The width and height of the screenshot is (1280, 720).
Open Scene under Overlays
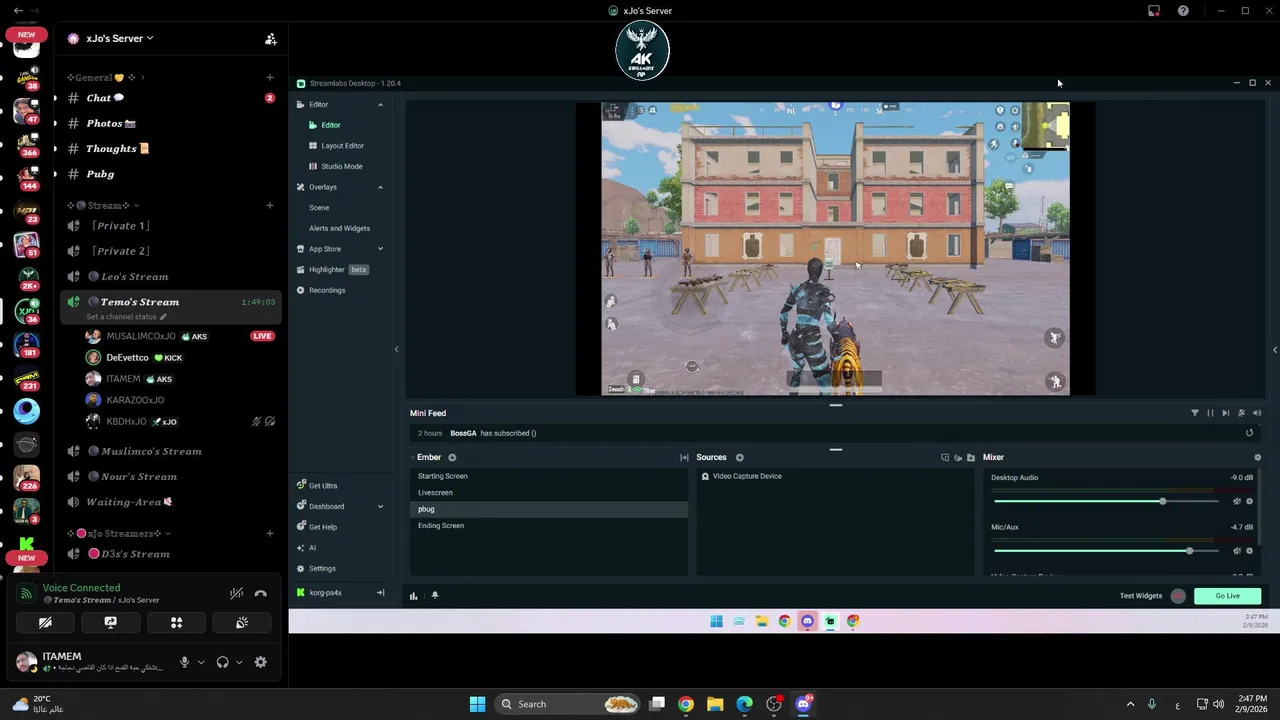(319, 208)
